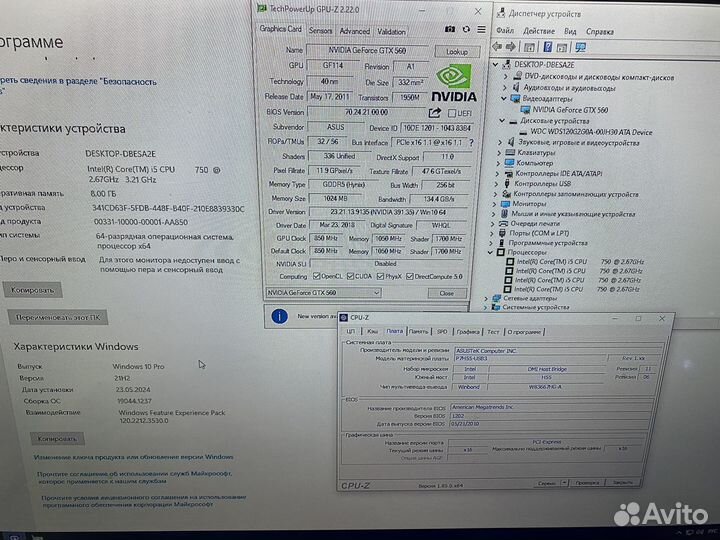
Task: Switch to CPU-Z Память tab
Action: [x=418, y=332]
